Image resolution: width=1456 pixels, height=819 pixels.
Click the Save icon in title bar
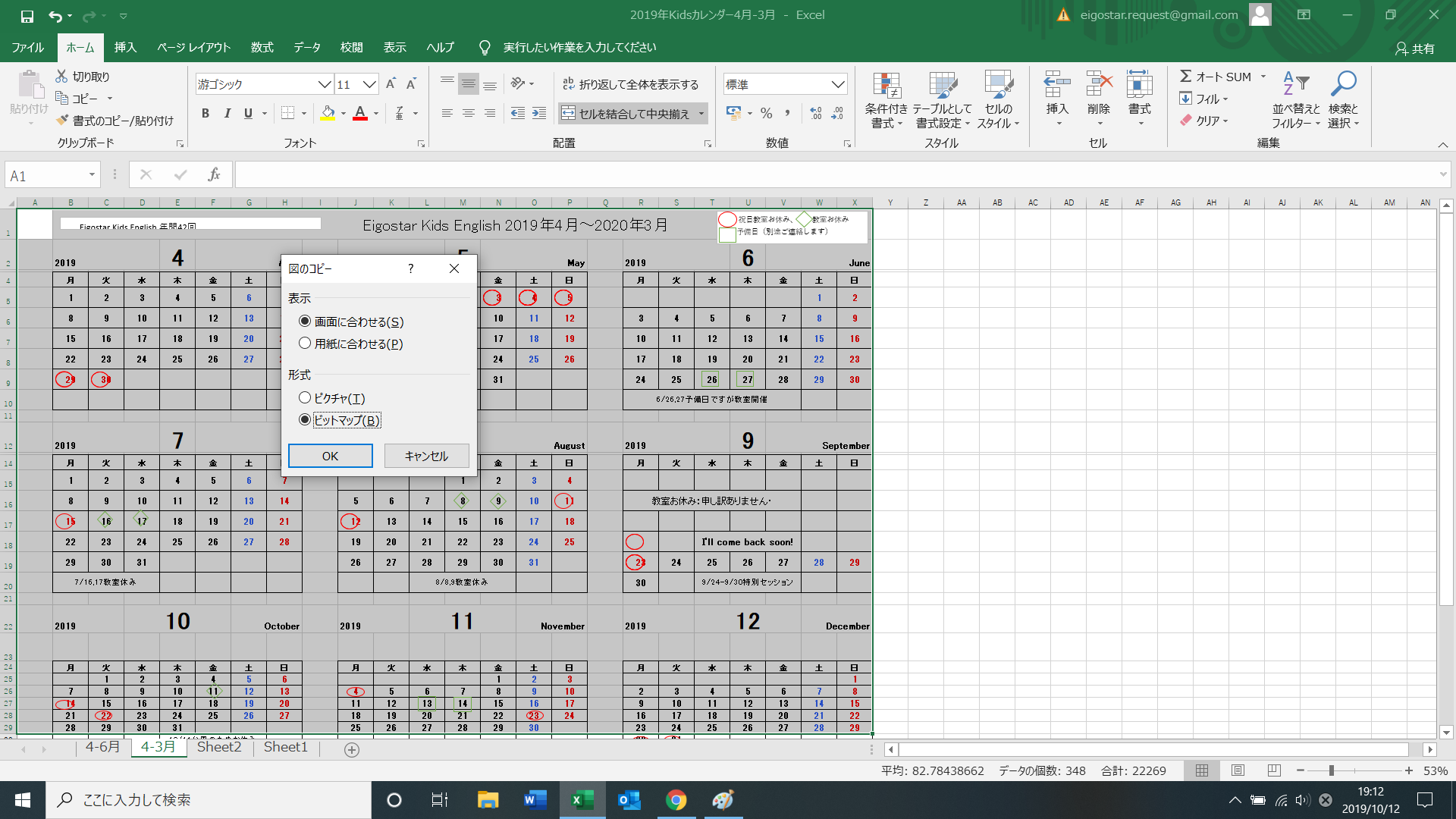click(27, 15)
